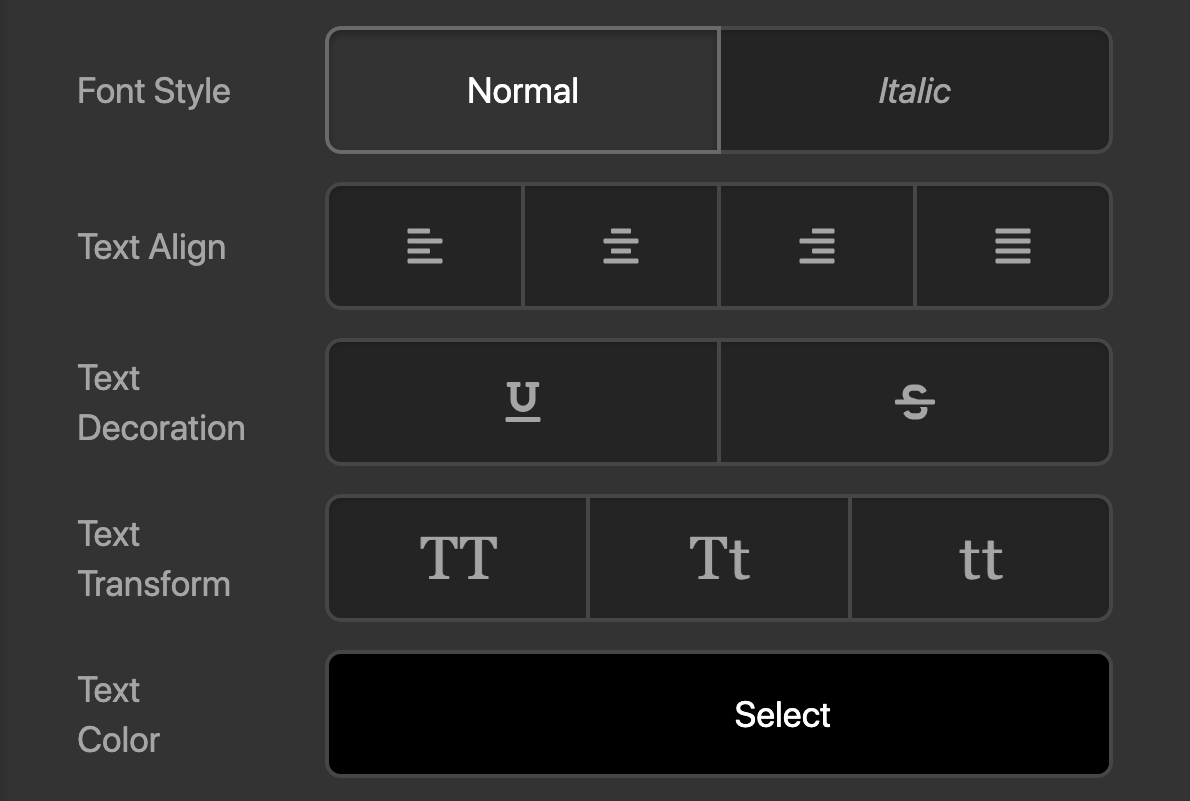Click the Font Style label
Image resolution: width=1190 pixels, height=801 pixels.
(x=154, y=91)
